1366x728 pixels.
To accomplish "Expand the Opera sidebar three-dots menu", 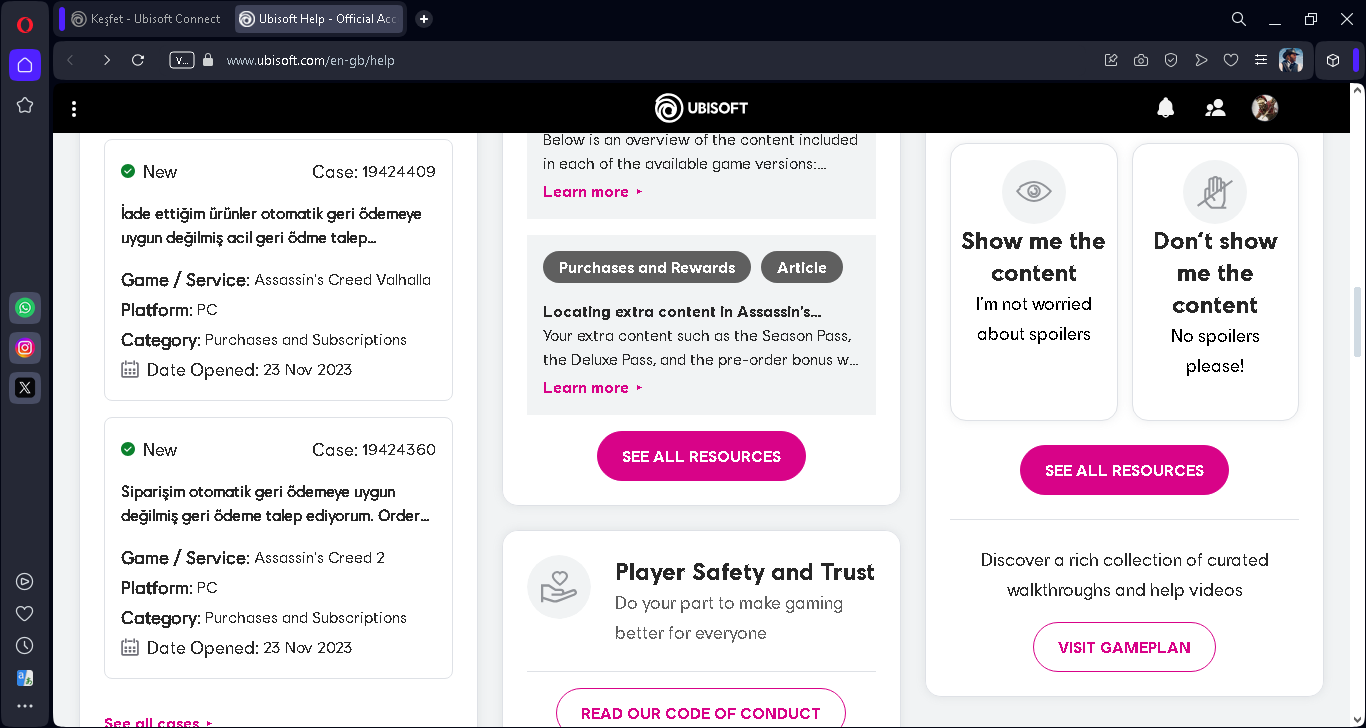I will click(25, 706).
